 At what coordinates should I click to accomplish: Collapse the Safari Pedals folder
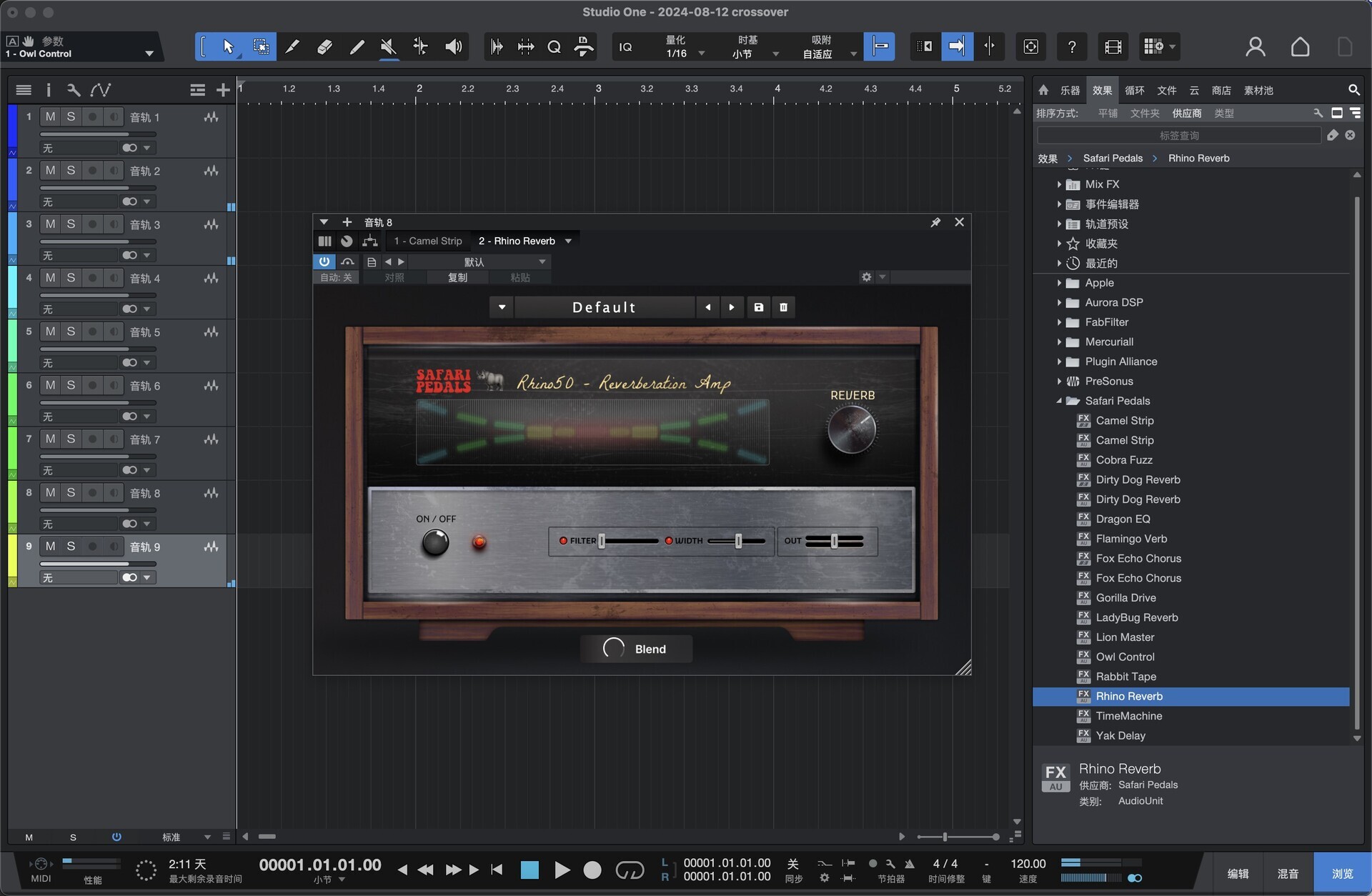(1059, 401)
